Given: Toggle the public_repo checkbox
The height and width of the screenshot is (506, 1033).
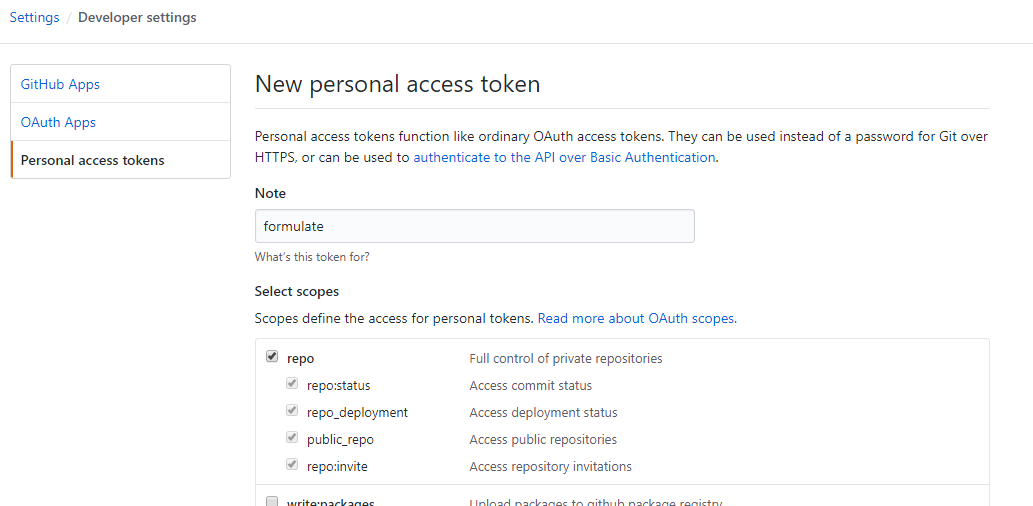Looking at the screenshot, I should click(292, 438).
